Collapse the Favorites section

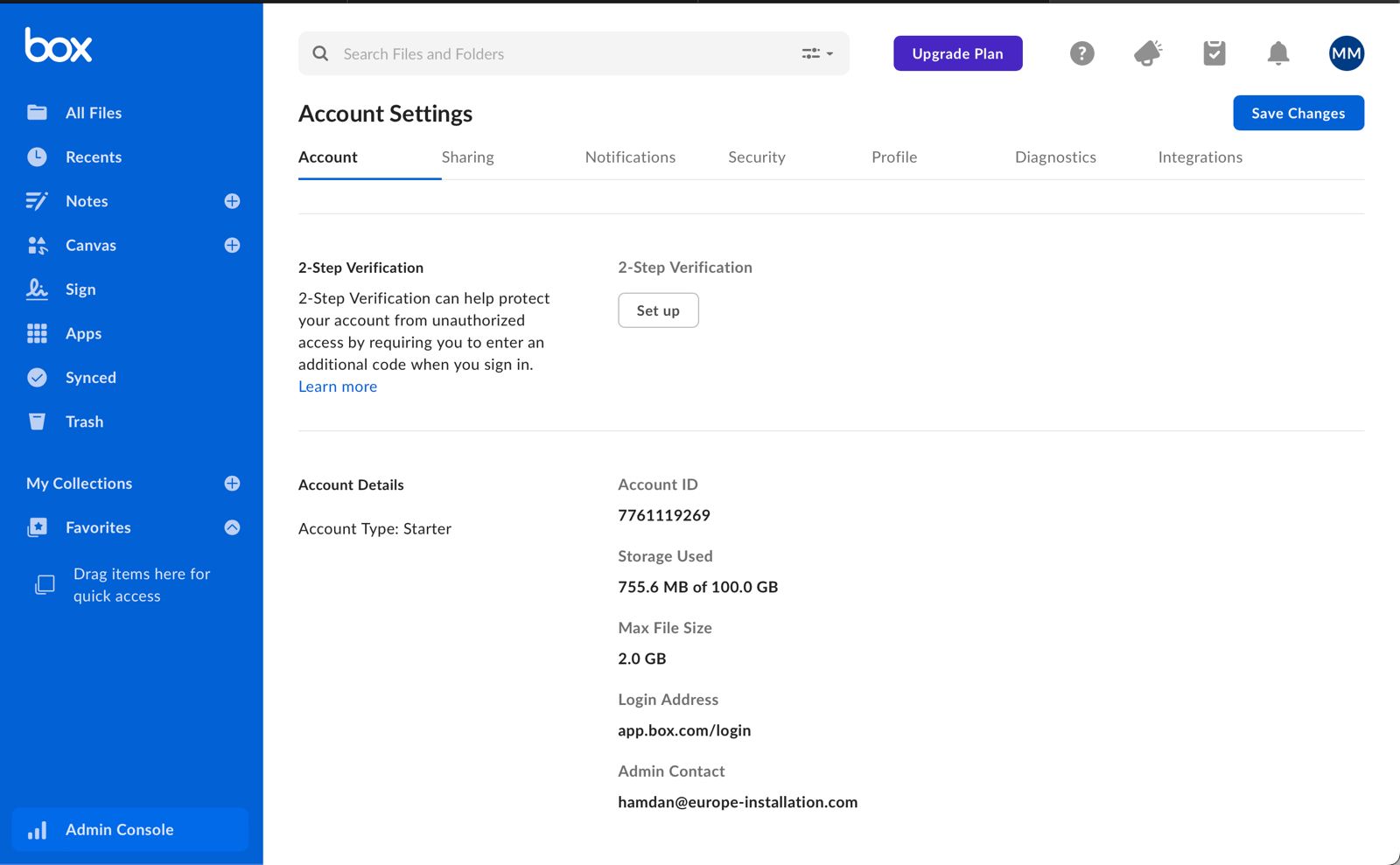pyautogui.click(x=231, y=527)
